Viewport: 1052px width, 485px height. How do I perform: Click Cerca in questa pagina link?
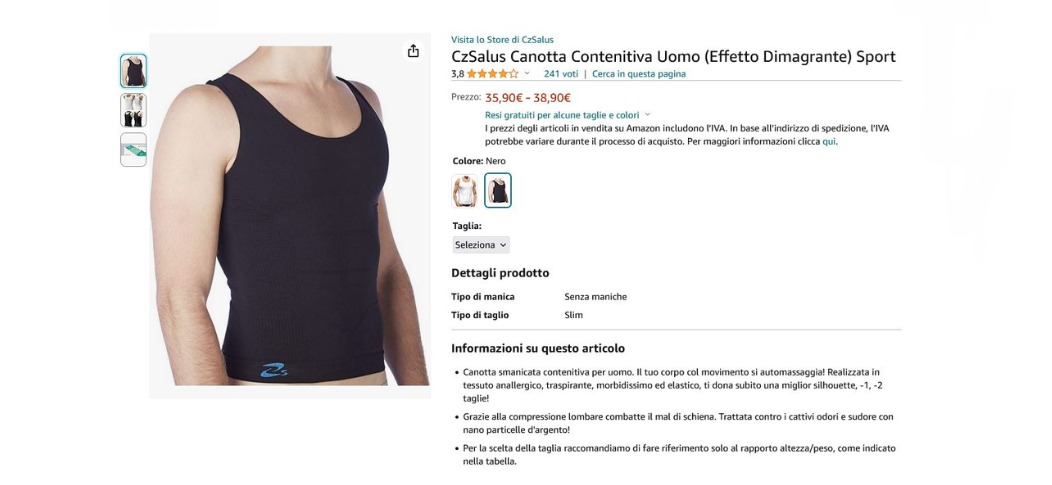coord(639,74)
